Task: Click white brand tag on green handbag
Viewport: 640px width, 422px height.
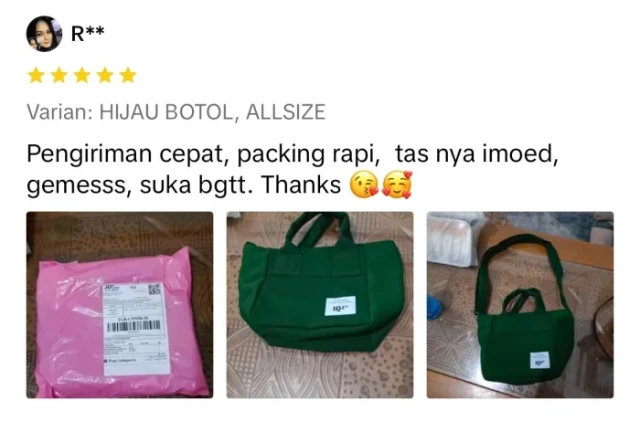Action: click(x=340, y=306)
